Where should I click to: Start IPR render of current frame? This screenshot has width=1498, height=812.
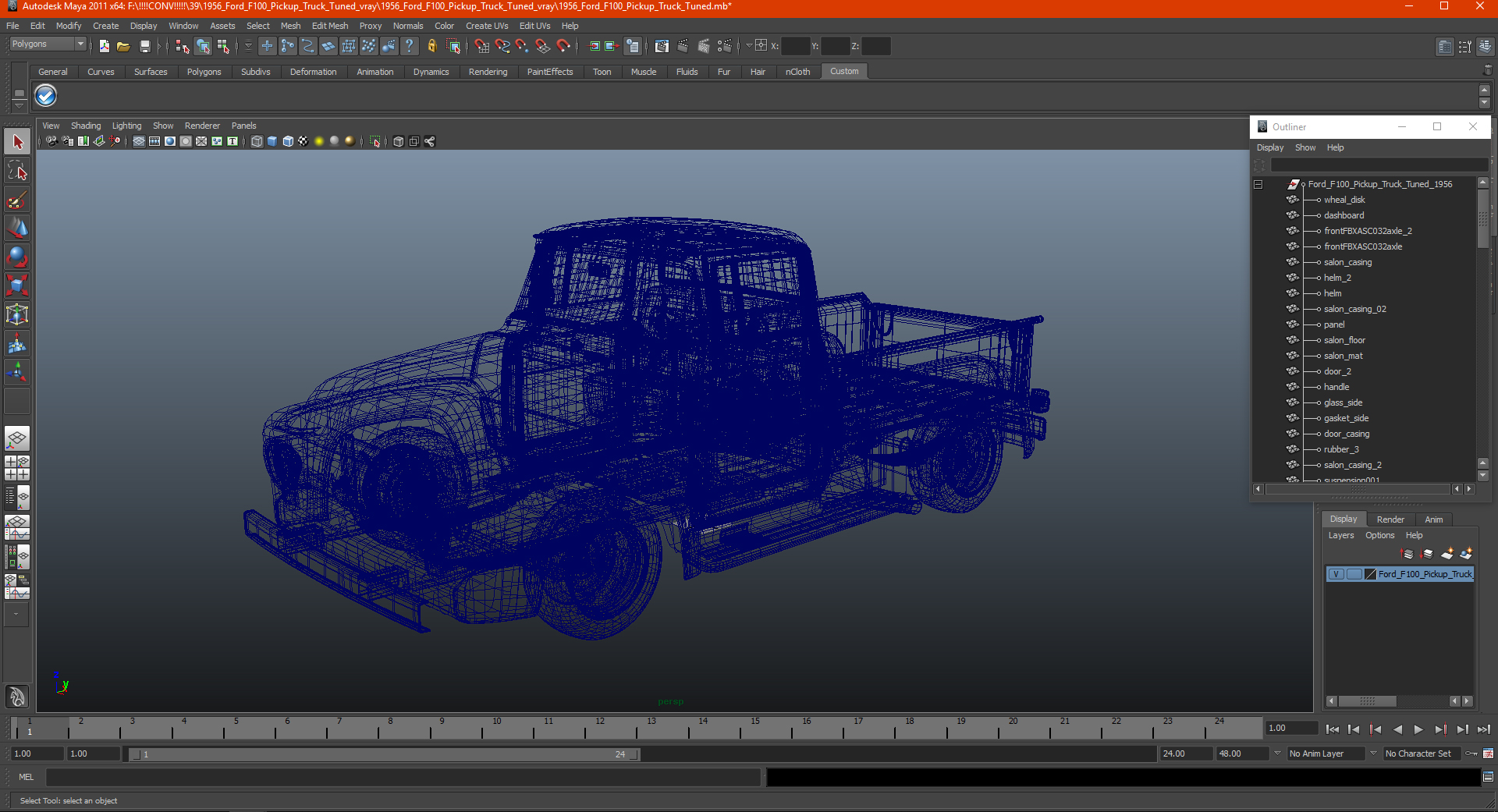pos(704,47)
